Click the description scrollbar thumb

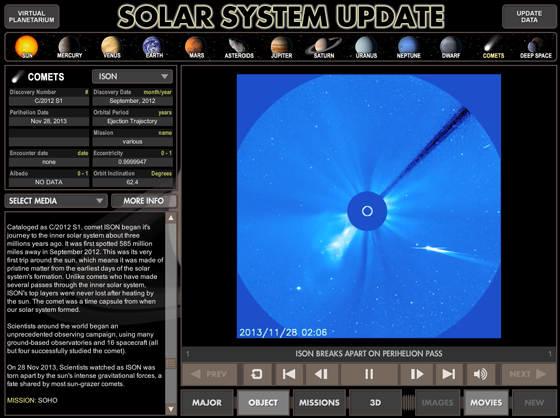point(171,364)
